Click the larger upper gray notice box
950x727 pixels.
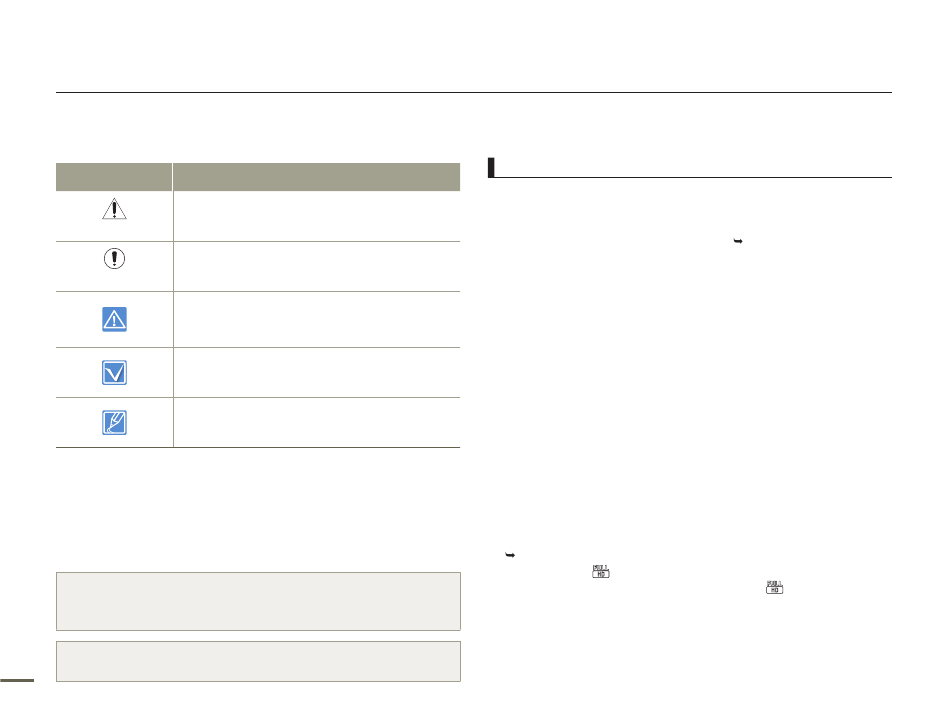[259, 602]
